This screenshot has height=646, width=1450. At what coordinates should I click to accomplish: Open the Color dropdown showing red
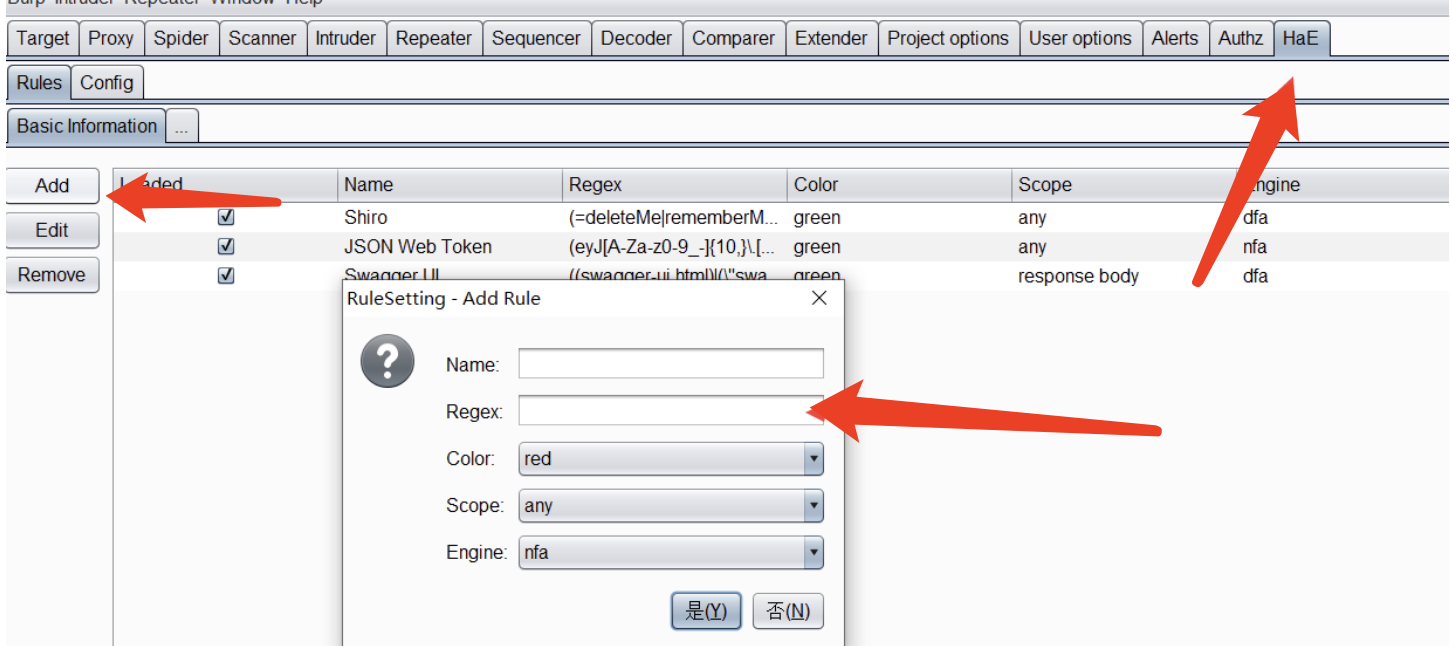670,459
